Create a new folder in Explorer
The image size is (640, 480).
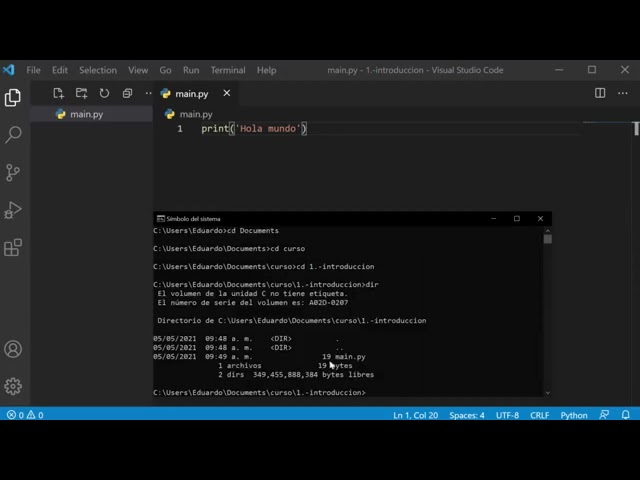pos(81,93)
